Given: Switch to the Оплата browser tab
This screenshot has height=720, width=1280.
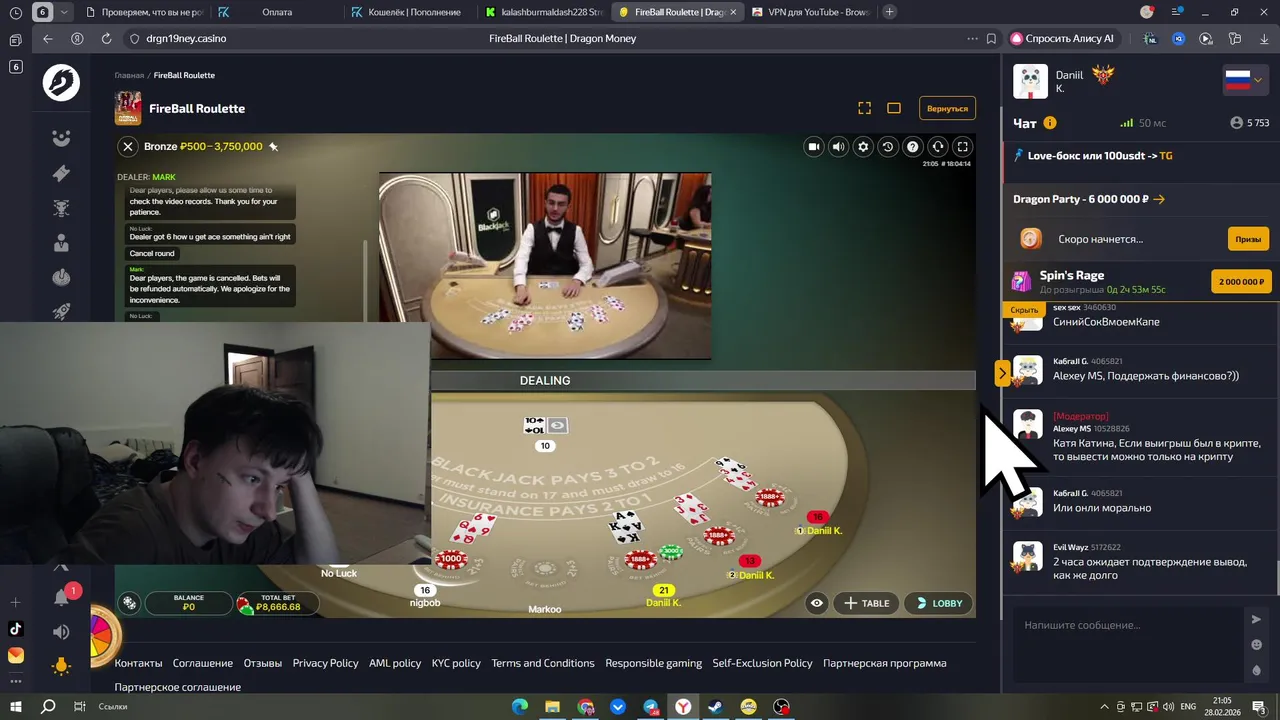Looking at the screenshot, I should point(277,12).
